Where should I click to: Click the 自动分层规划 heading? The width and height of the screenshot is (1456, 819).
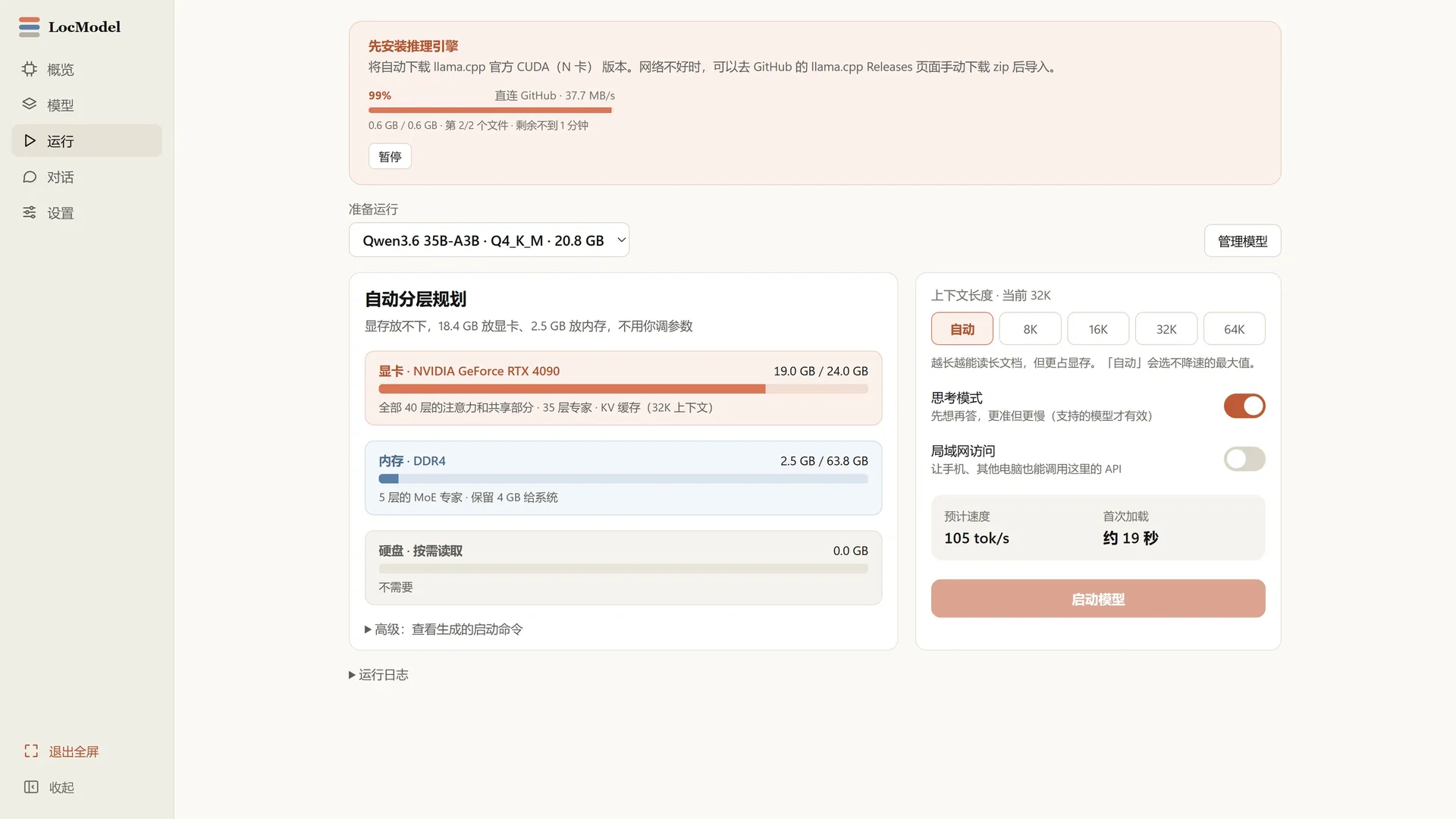pyautogui.click(x=416, y=300)
